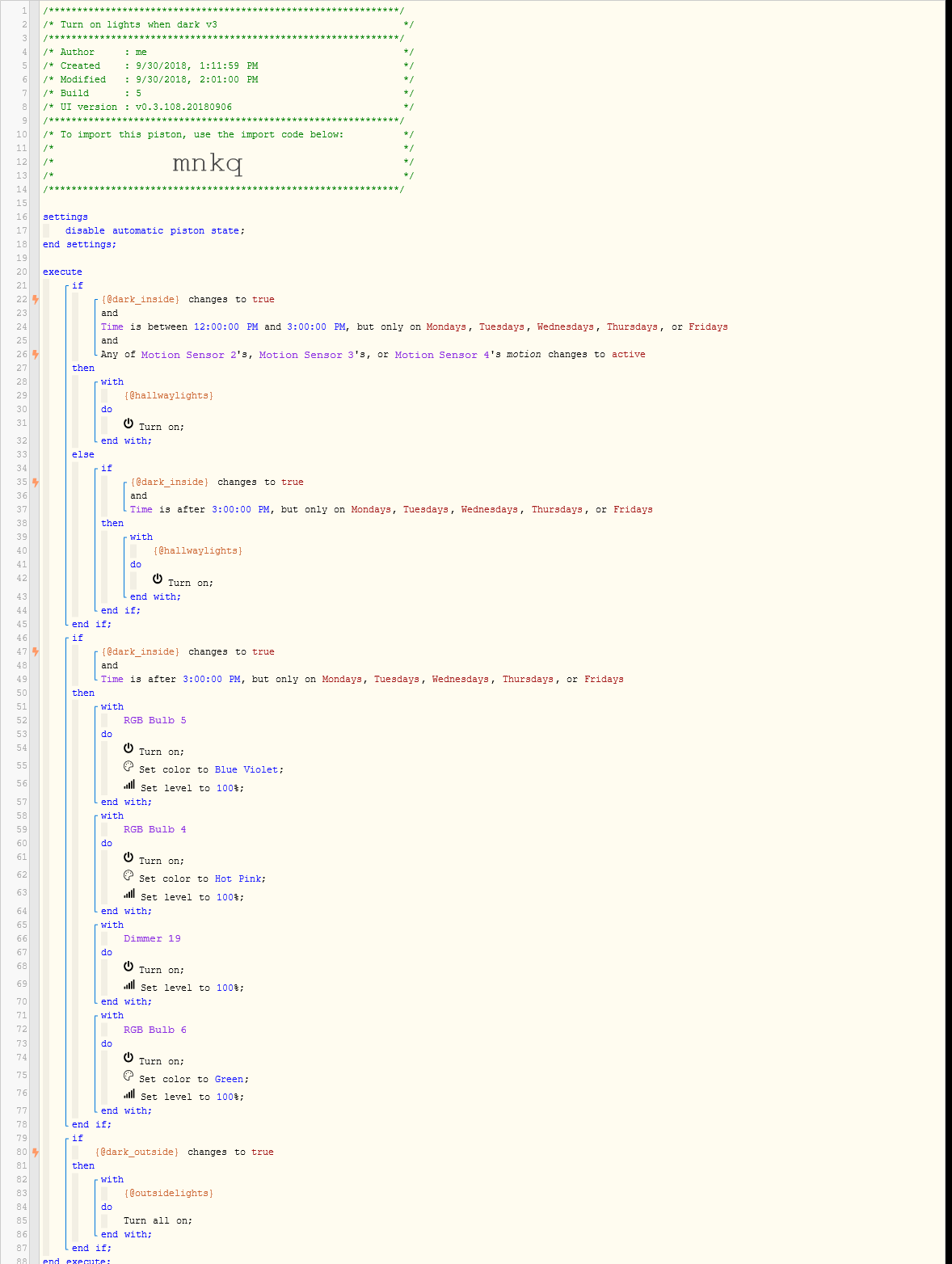The height and width of the screenshot is (1264, 952).
Task: Click the palette icon next to Green color
Action: (x=128, y=1076)
